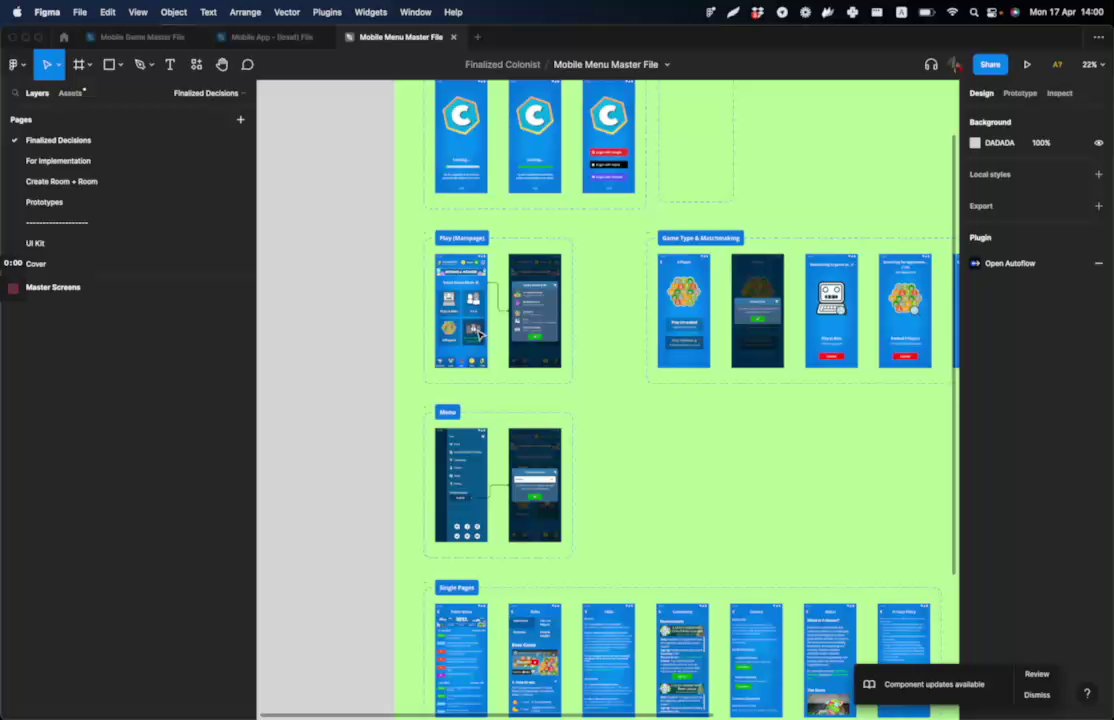Click the Share button

990,65
